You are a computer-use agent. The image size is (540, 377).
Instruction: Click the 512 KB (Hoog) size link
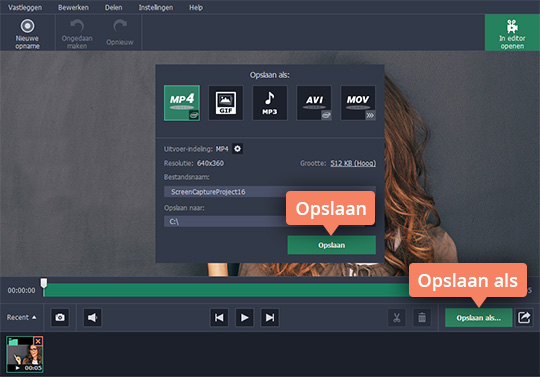[353, 163]
